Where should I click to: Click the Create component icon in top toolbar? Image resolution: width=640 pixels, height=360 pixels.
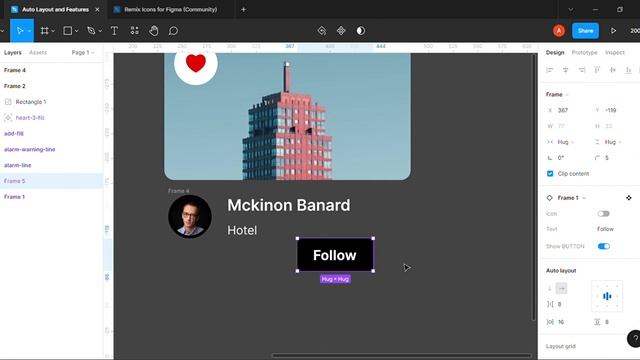(341, 31)
